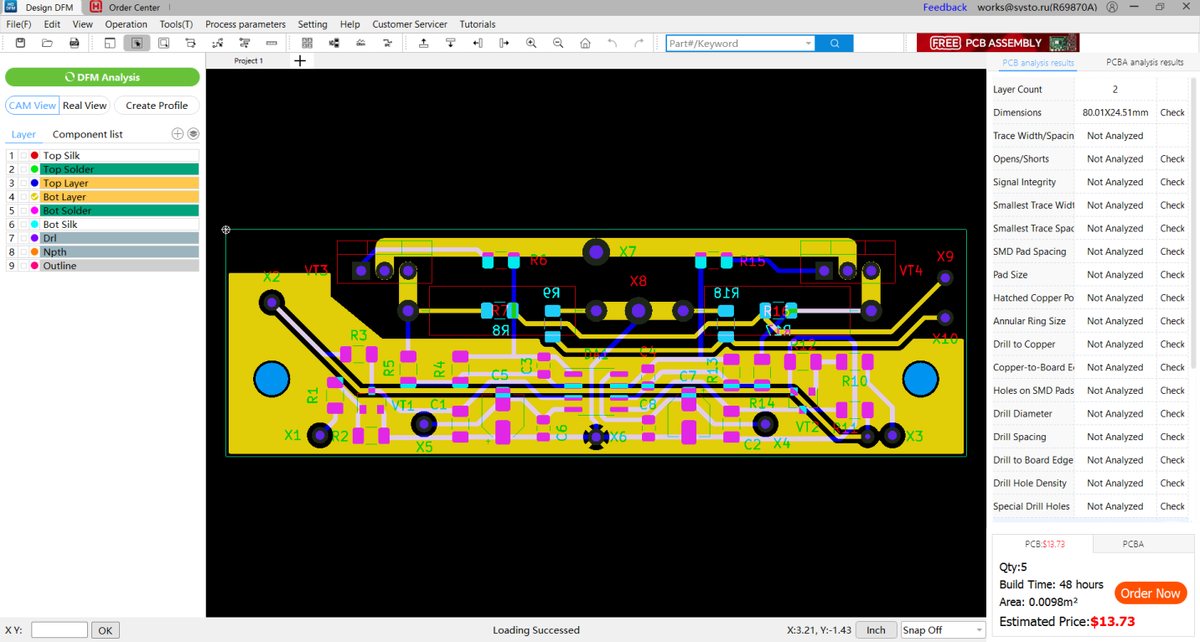
Task: Click the Top Layer blue color swatch
Action: [34, 184]
